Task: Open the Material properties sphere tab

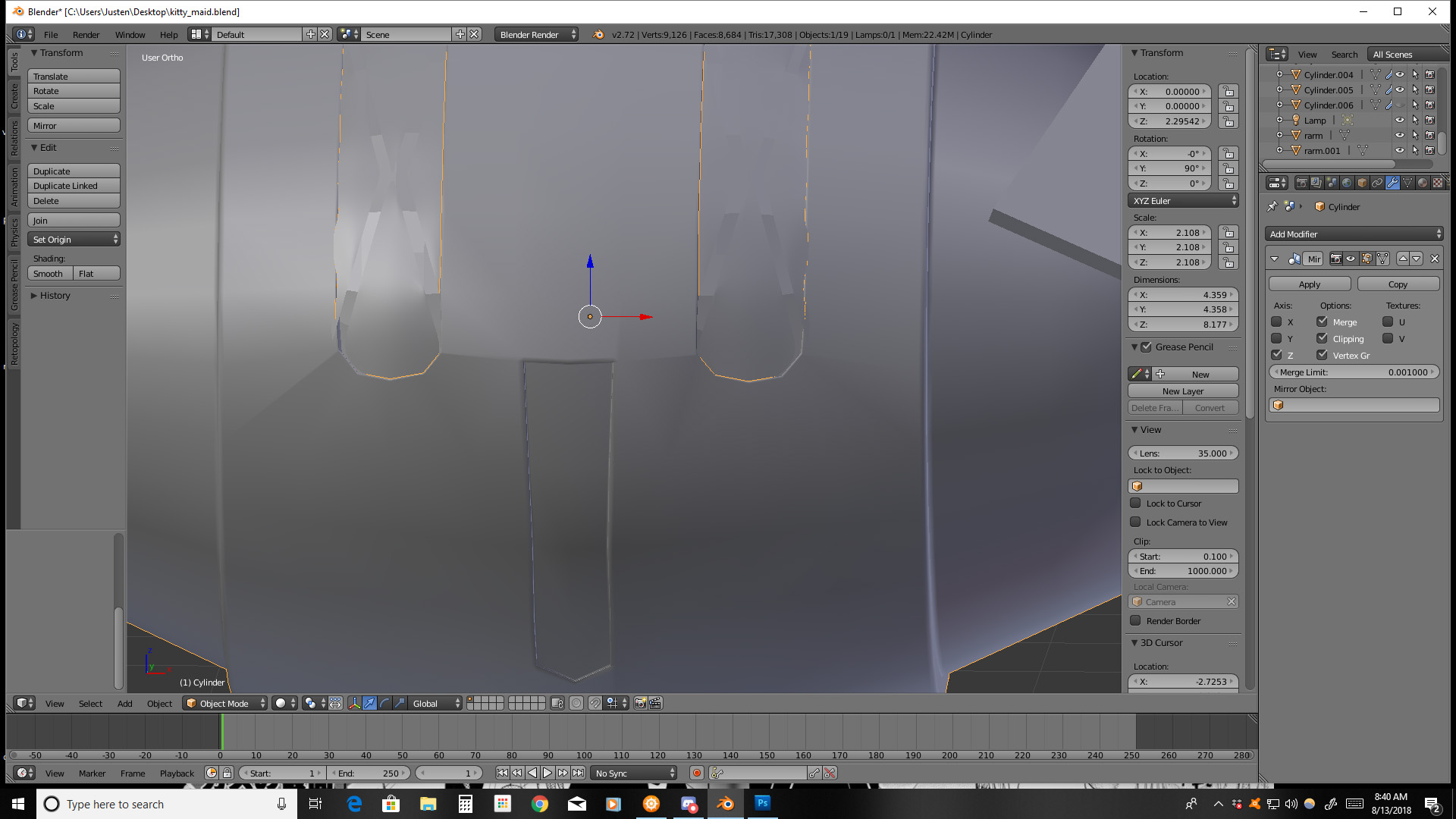Action: pos(1423,183)
